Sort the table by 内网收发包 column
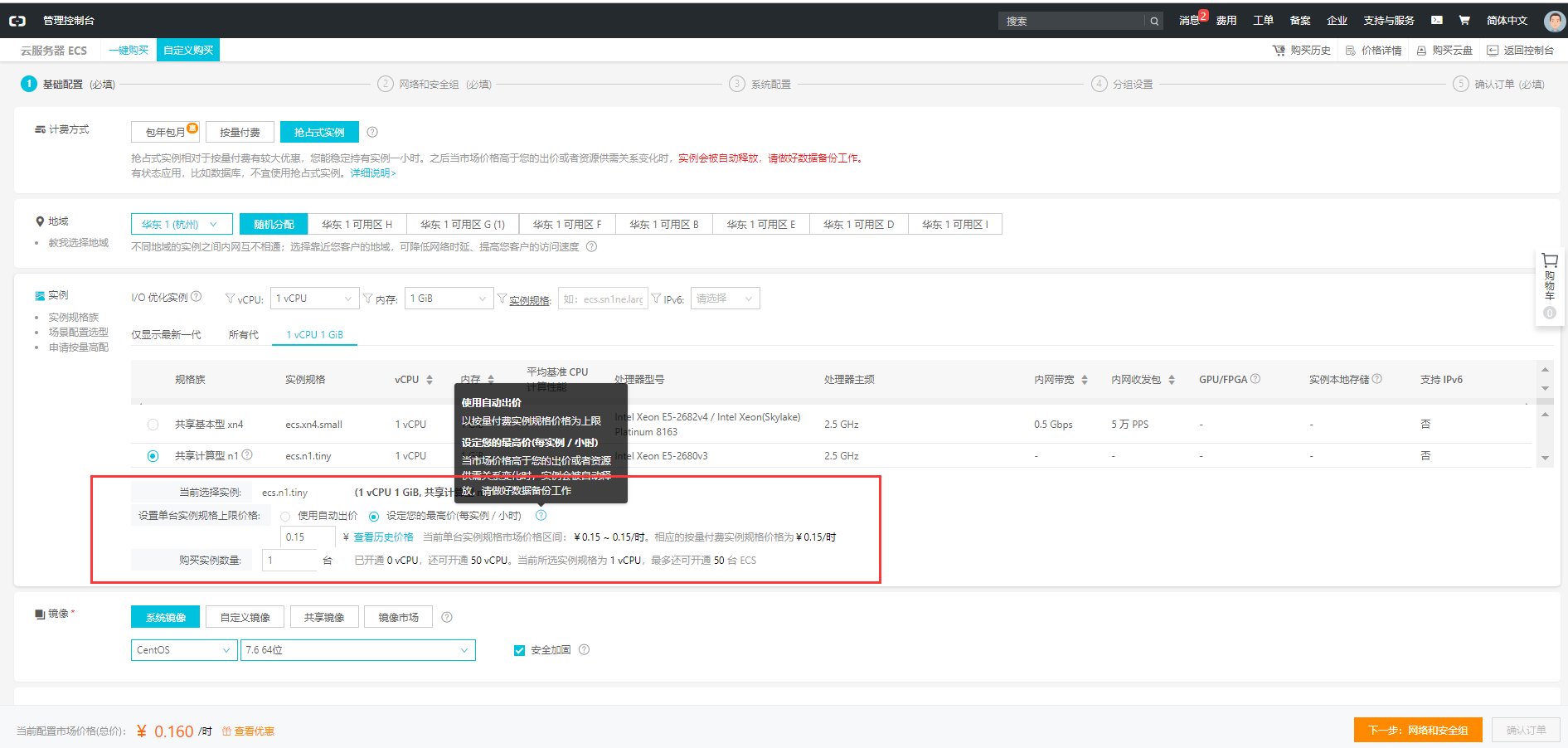 coord(1172,380)
